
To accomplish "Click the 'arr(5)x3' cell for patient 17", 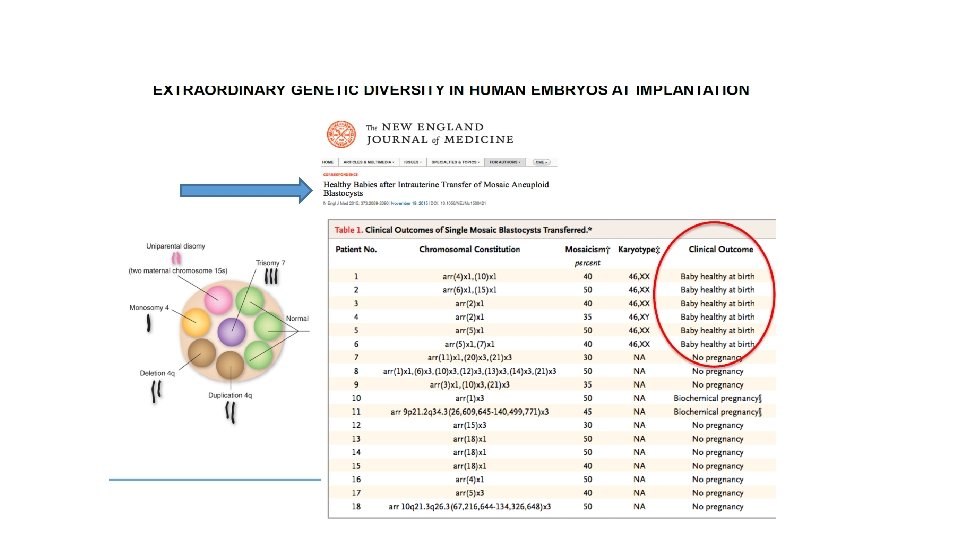I will tap(470, 493).
